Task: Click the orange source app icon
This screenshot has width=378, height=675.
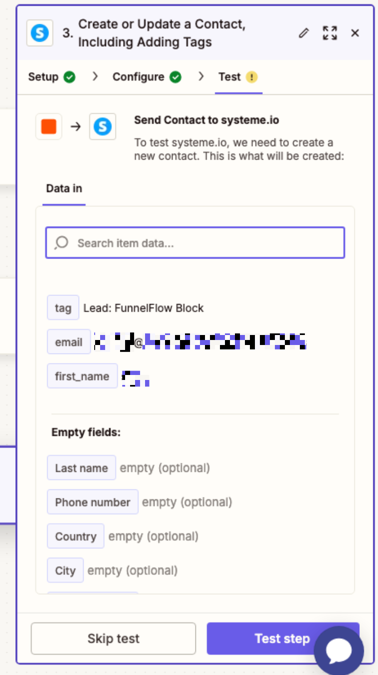Action: tap(49, 127)
